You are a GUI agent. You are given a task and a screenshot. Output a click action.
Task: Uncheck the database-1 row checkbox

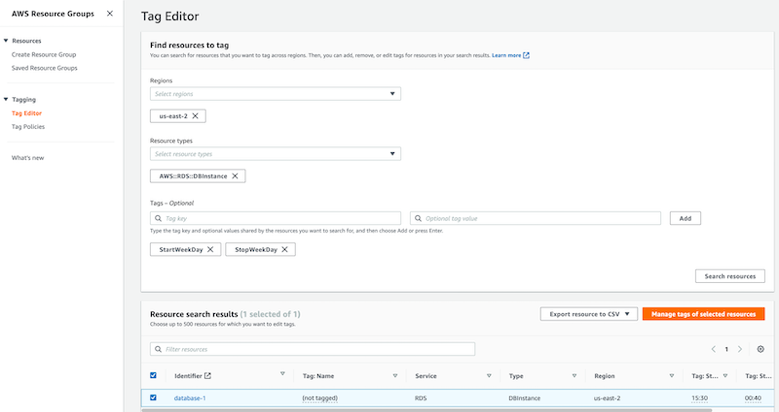point(153,398)
